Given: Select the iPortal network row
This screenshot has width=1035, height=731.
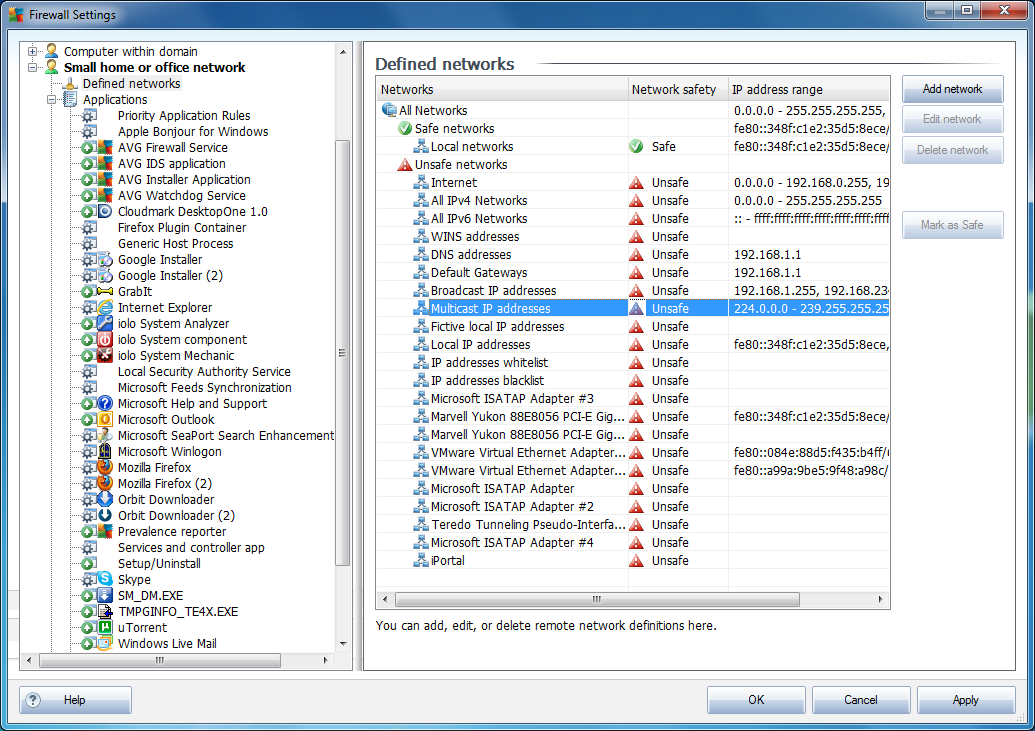Looking at the screenshot, I should click(x=633, y=561).
